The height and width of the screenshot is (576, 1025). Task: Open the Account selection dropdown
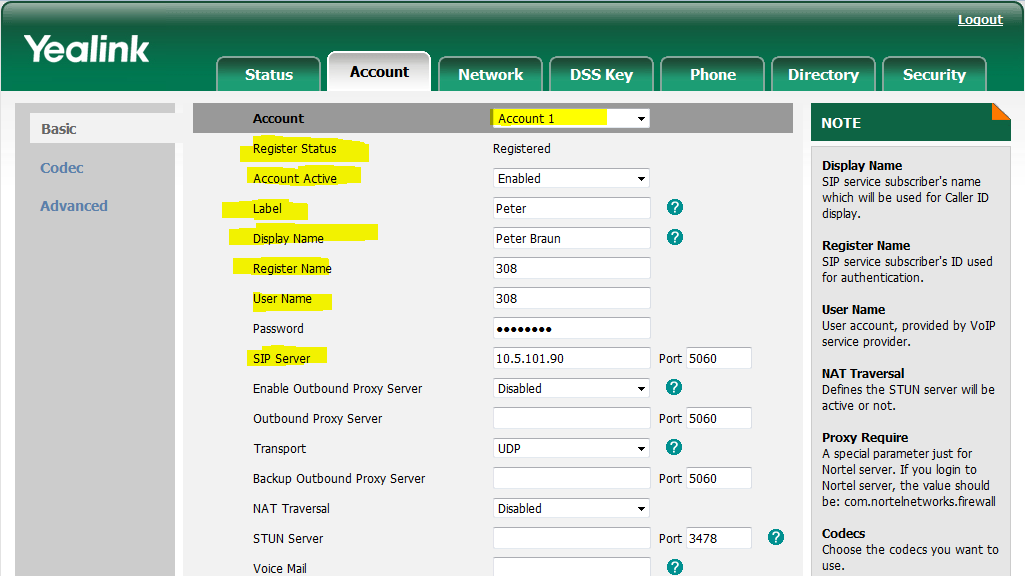pos(571,118)
